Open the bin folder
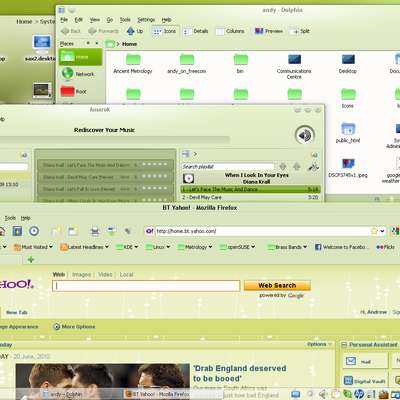Viewport: 400px width, 400px height. pos(240,64)
